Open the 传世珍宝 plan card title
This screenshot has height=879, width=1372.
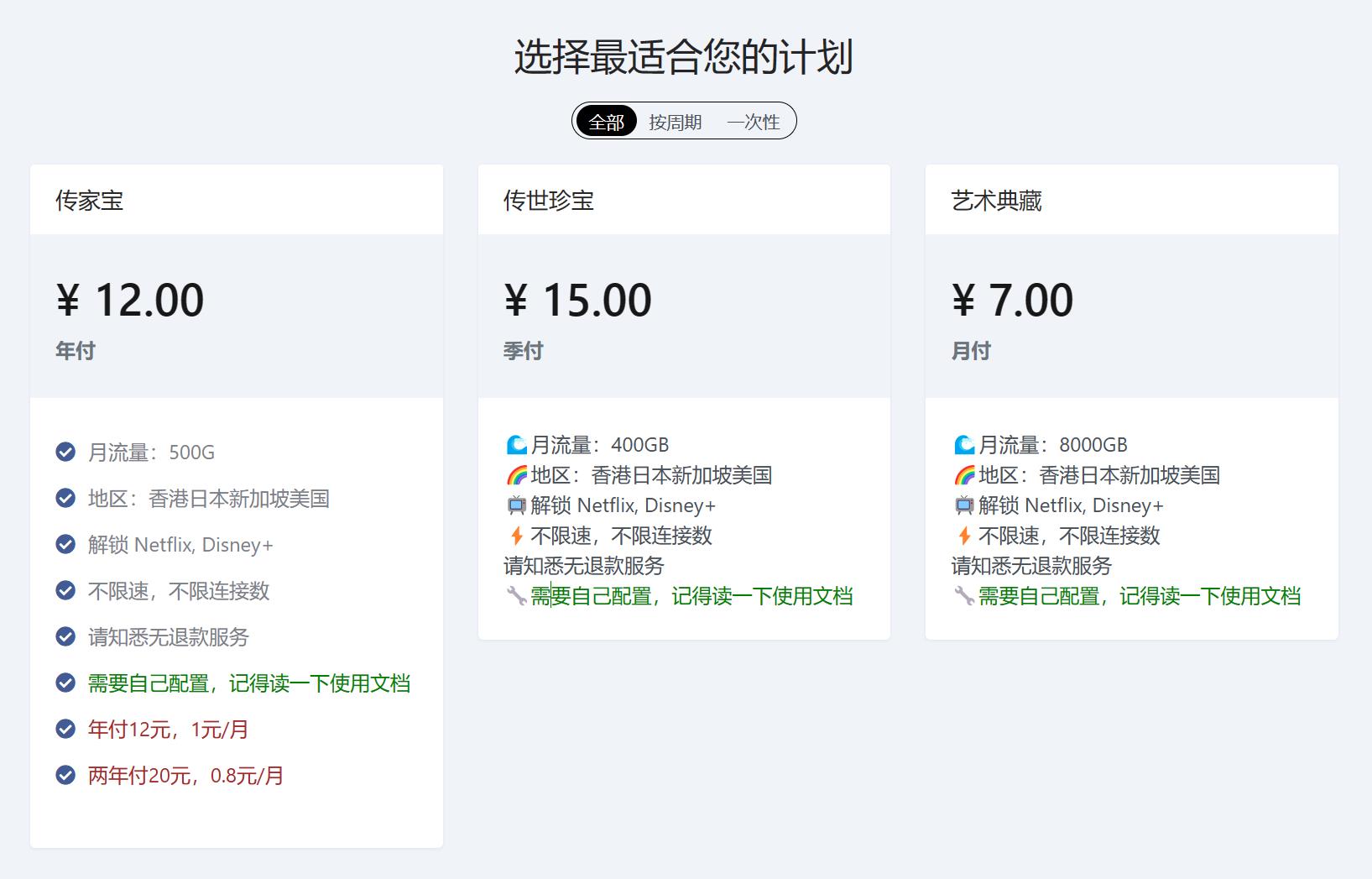[x=549, y=201]
